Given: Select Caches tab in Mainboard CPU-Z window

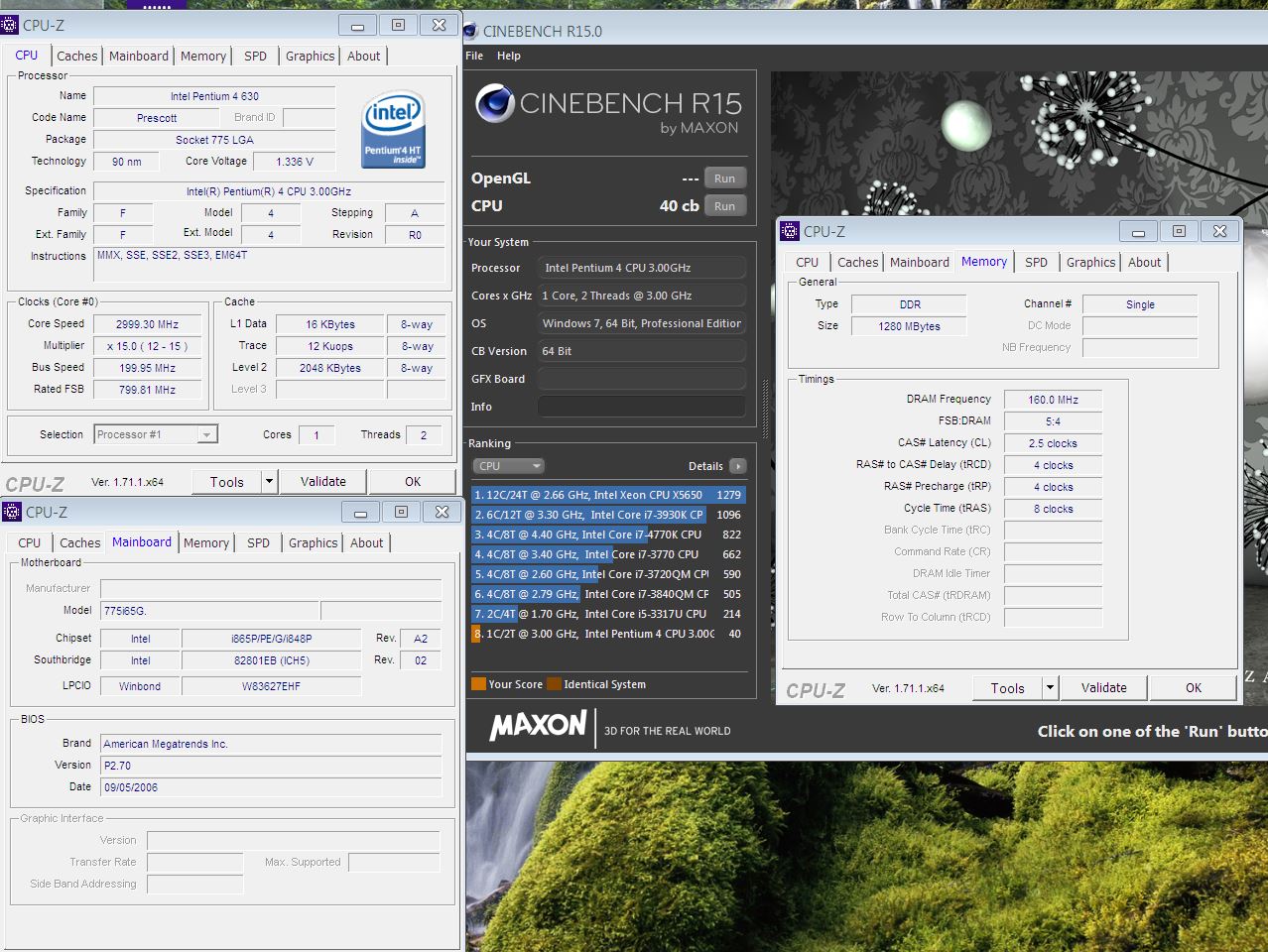Looking at the screenshot, I should tap(80, 542).
